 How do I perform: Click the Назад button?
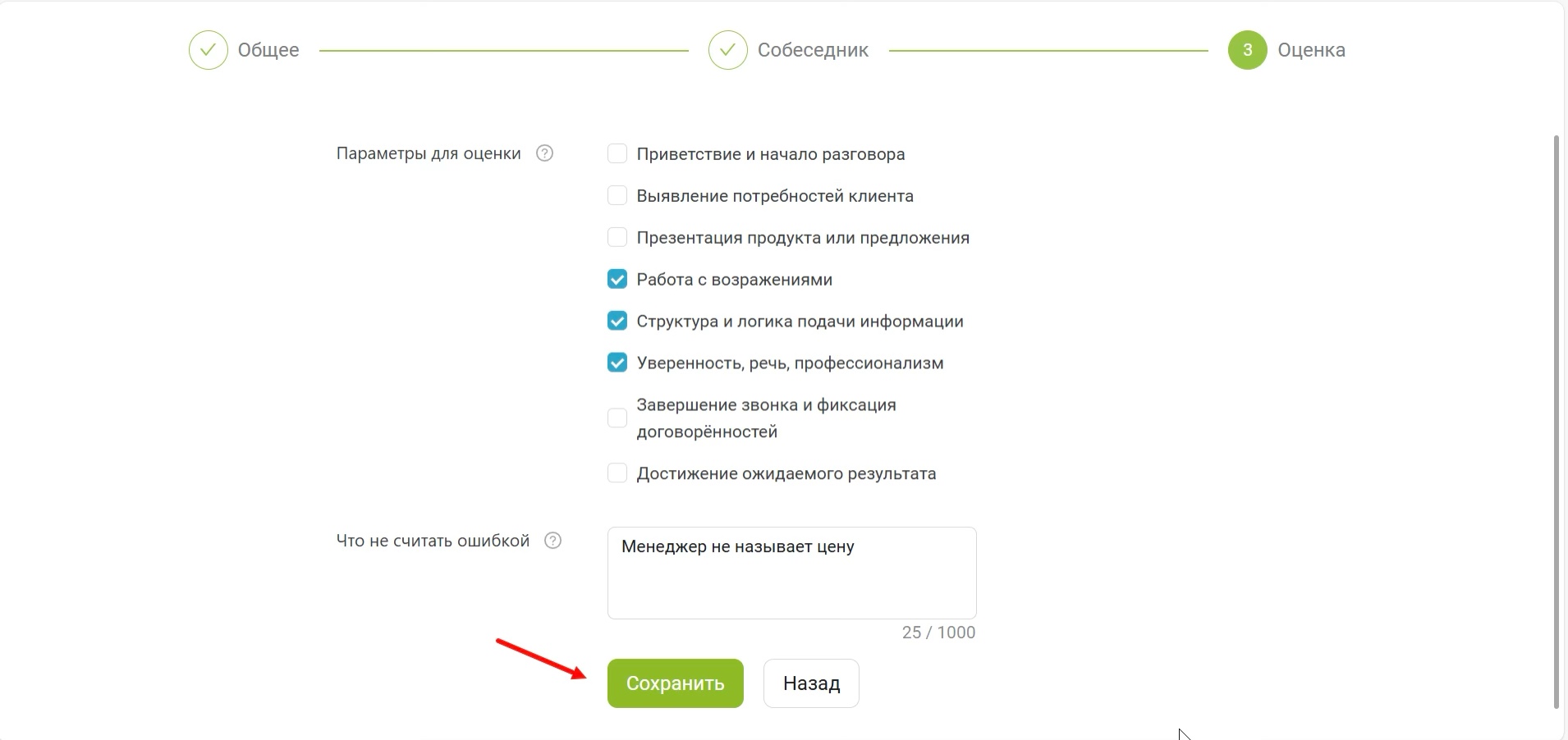click(x=811, y=683)
